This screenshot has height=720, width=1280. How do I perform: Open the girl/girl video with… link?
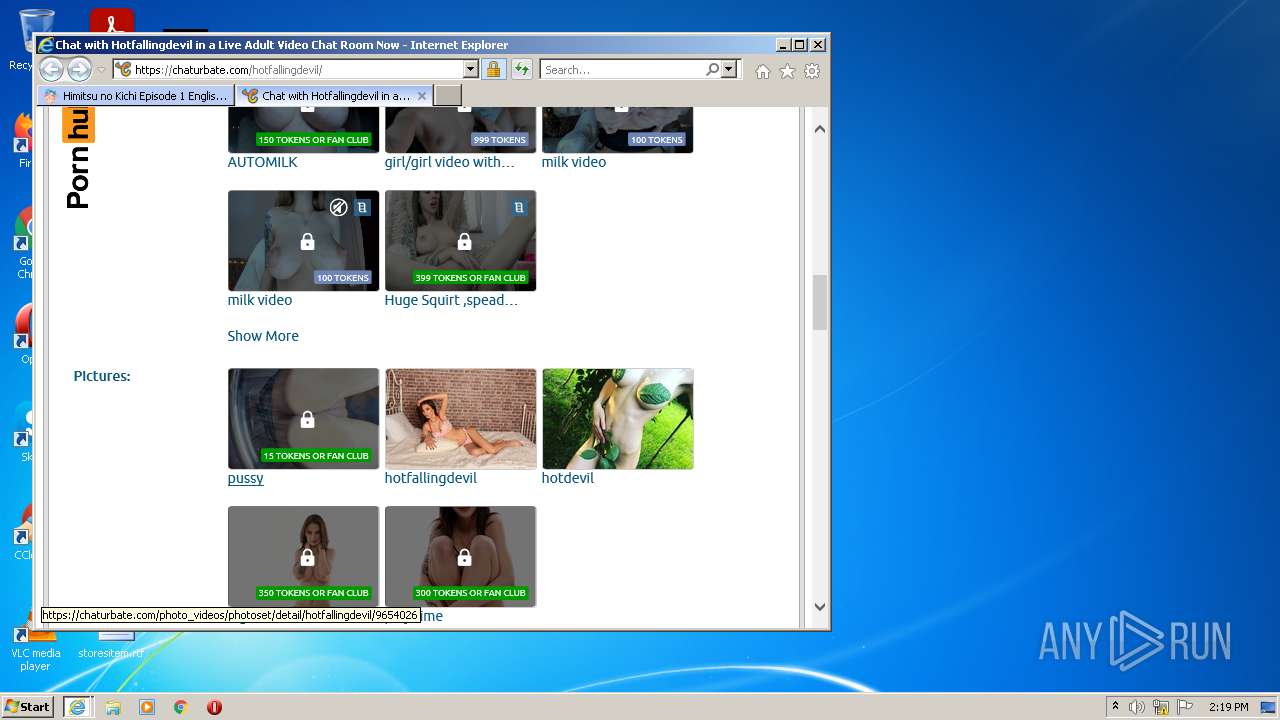pos(449,162)
